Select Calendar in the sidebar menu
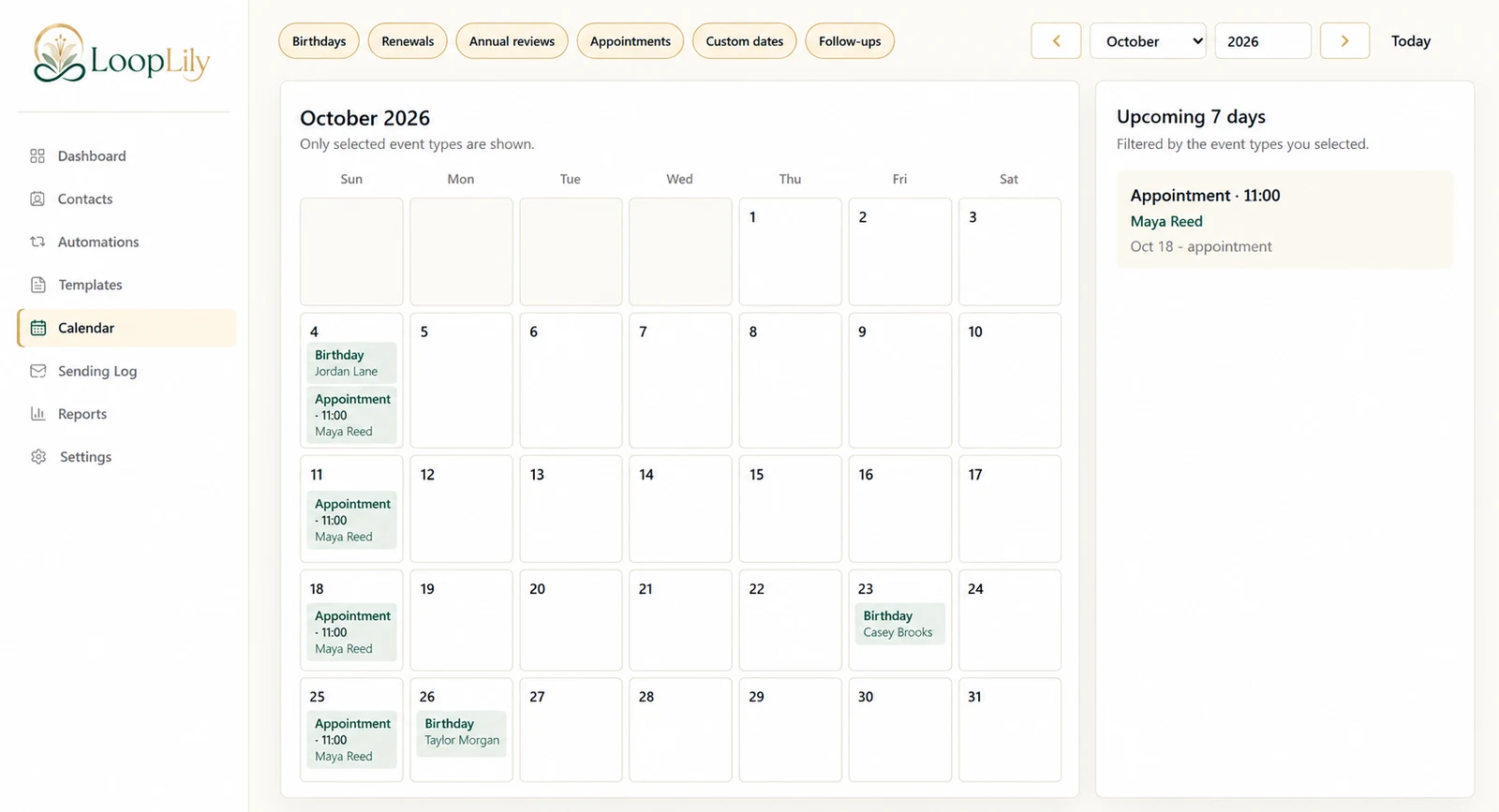 pos(126,328)
